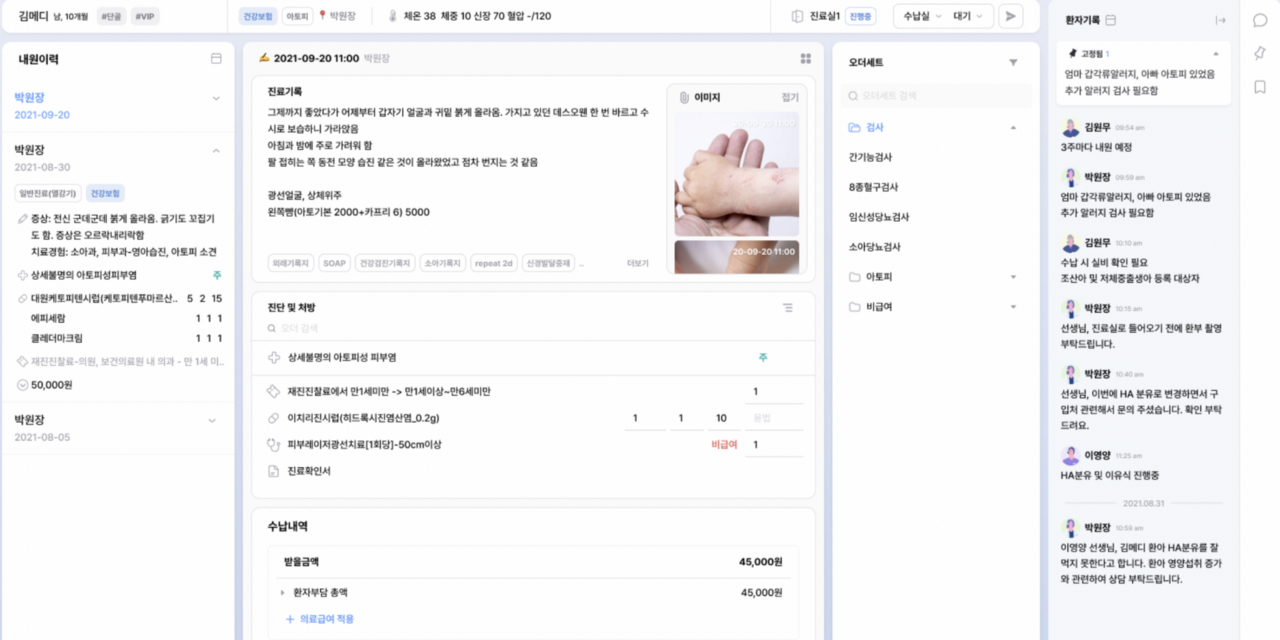Click the document icon beside 진료확인서
The image size is (1280, 640).
tap(274, 471)
